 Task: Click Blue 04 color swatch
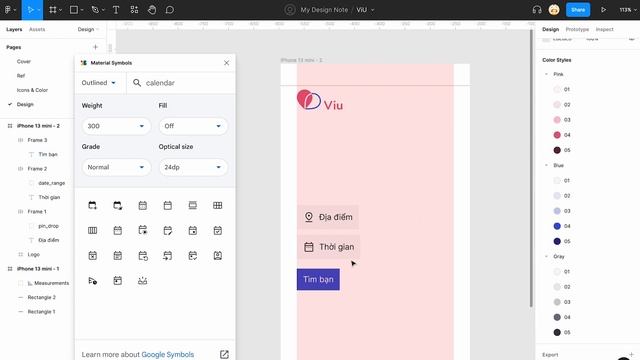pyautogui.click(x=557, y=226)
